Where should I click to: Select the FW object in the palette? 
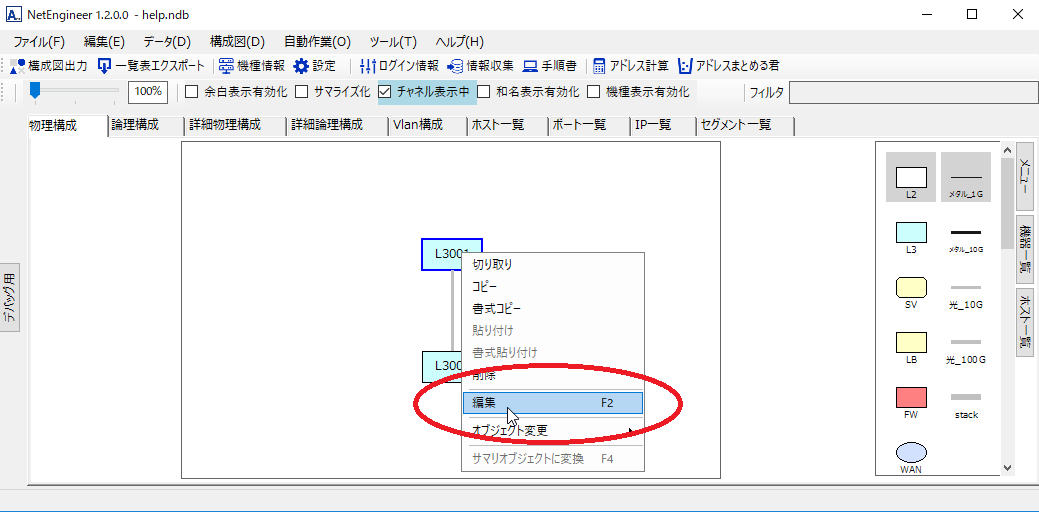(911, 398)
